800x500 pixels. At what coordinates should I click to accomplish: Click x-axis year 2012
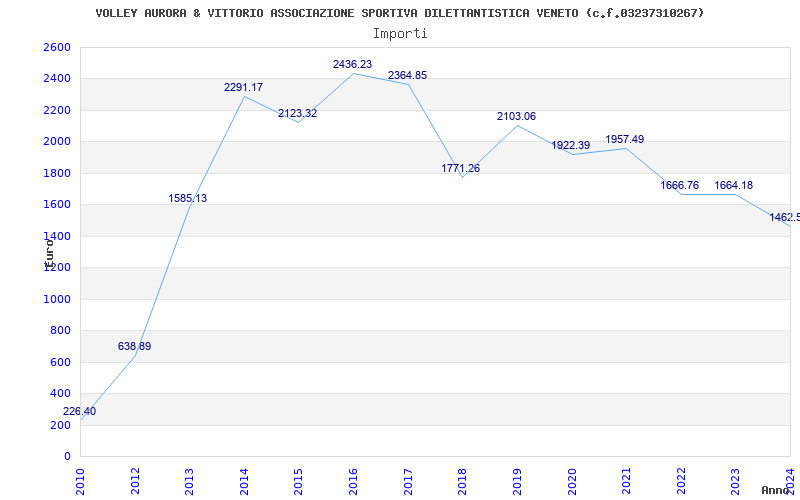pyautogui.click(x=135, y=482)
